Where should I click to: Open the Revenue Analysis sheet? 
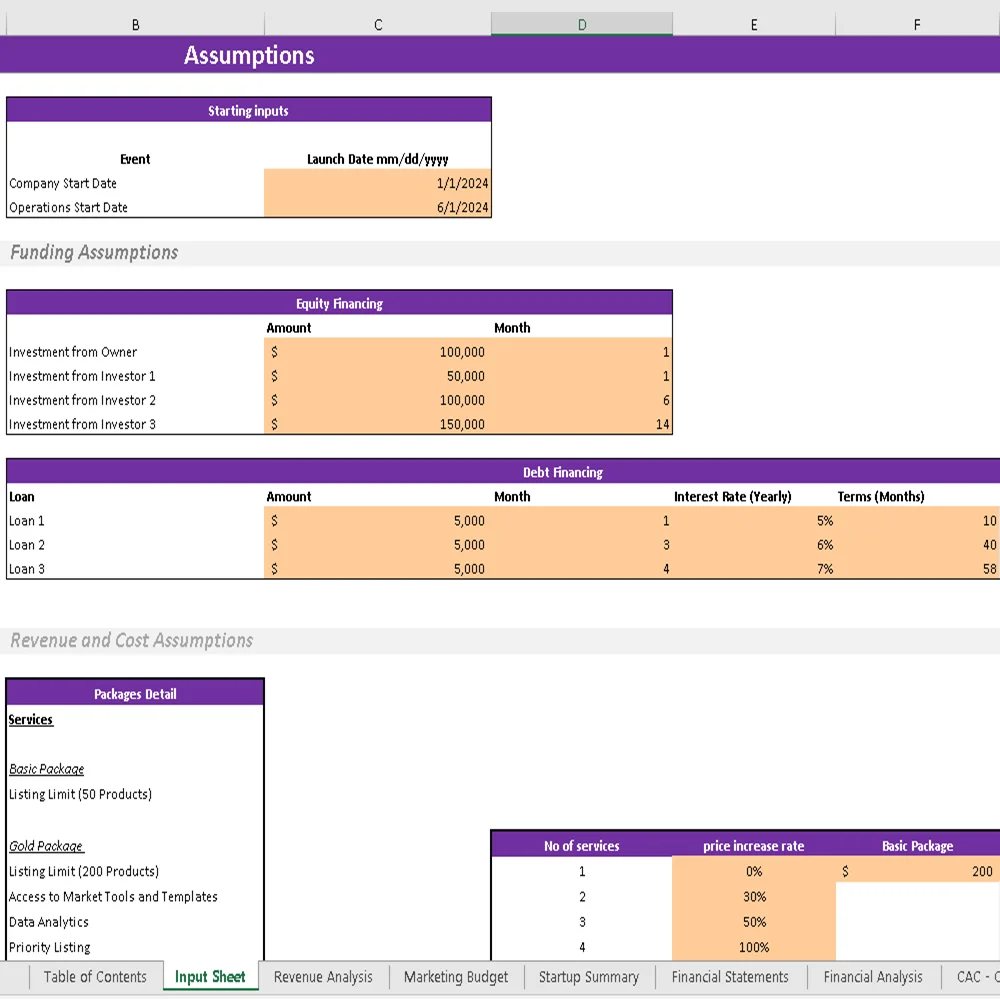(x=322, y=977)
